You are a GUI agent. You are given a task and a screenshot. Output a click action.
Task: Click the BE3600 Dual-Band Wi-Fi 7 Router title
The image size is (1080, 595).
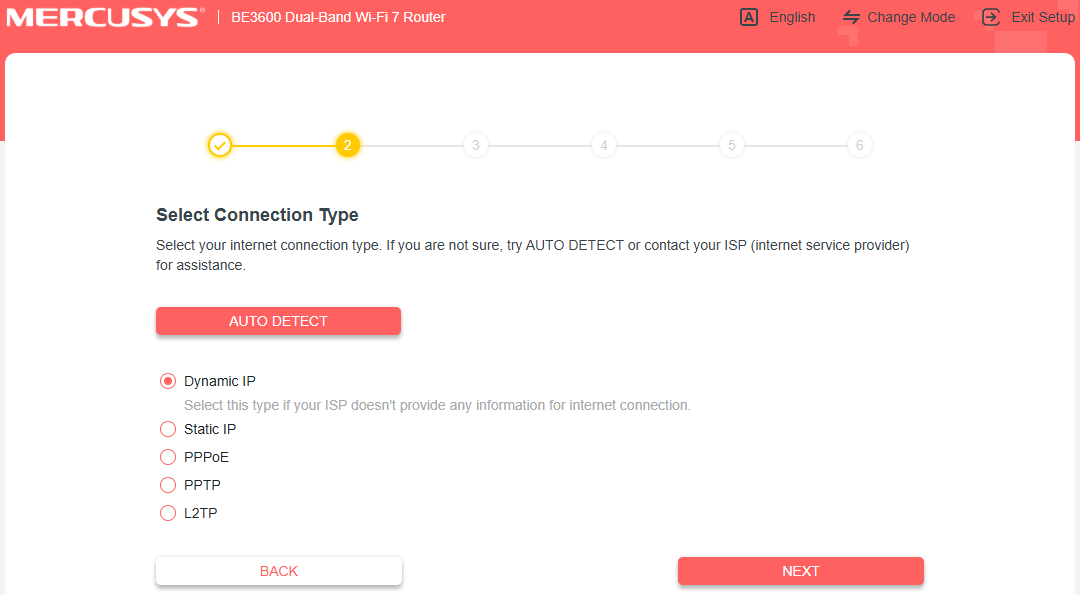338,17
